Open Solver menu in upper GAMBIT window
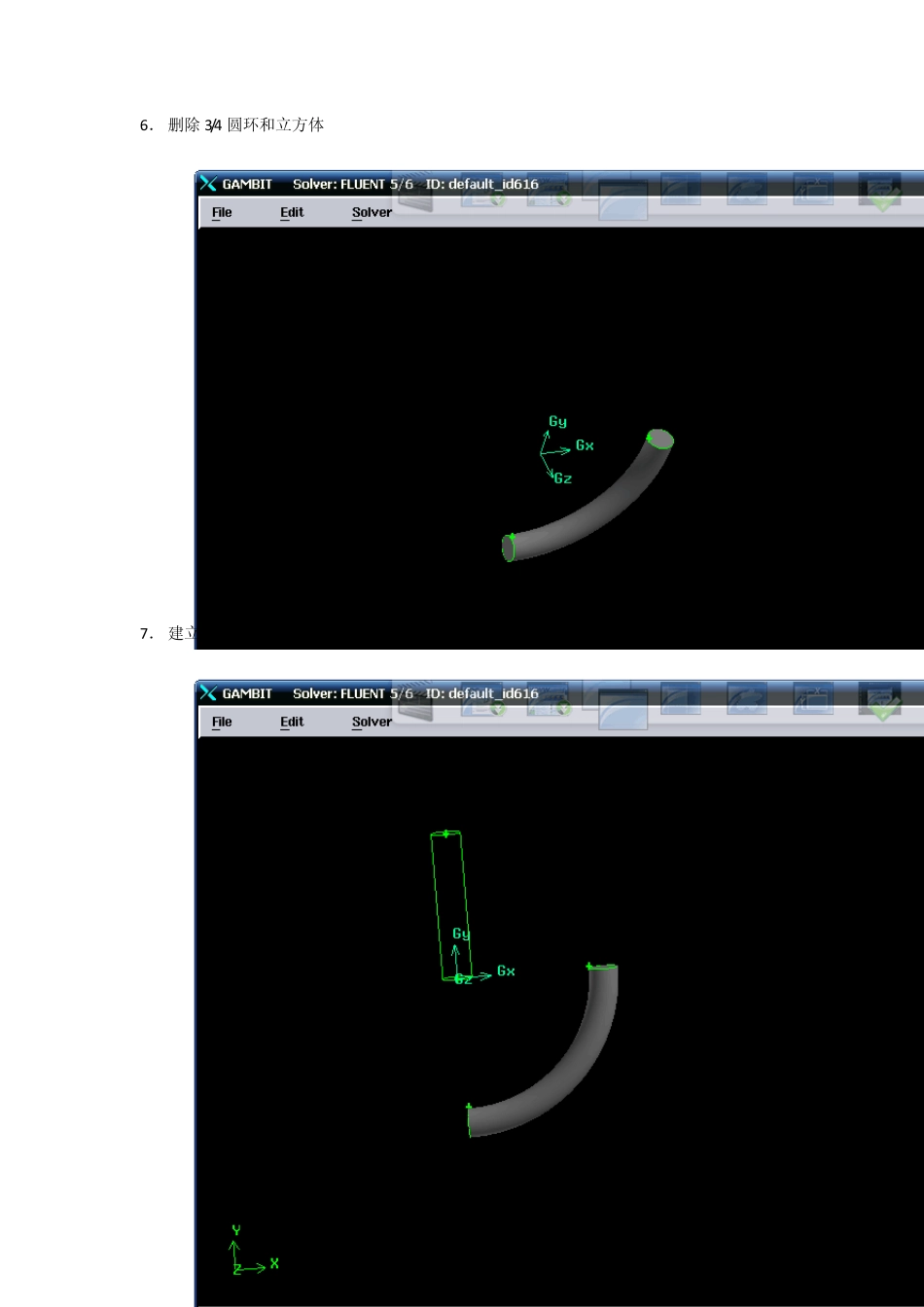The width and height of the screenshot is (924, 1307). [x=372, y=212]
